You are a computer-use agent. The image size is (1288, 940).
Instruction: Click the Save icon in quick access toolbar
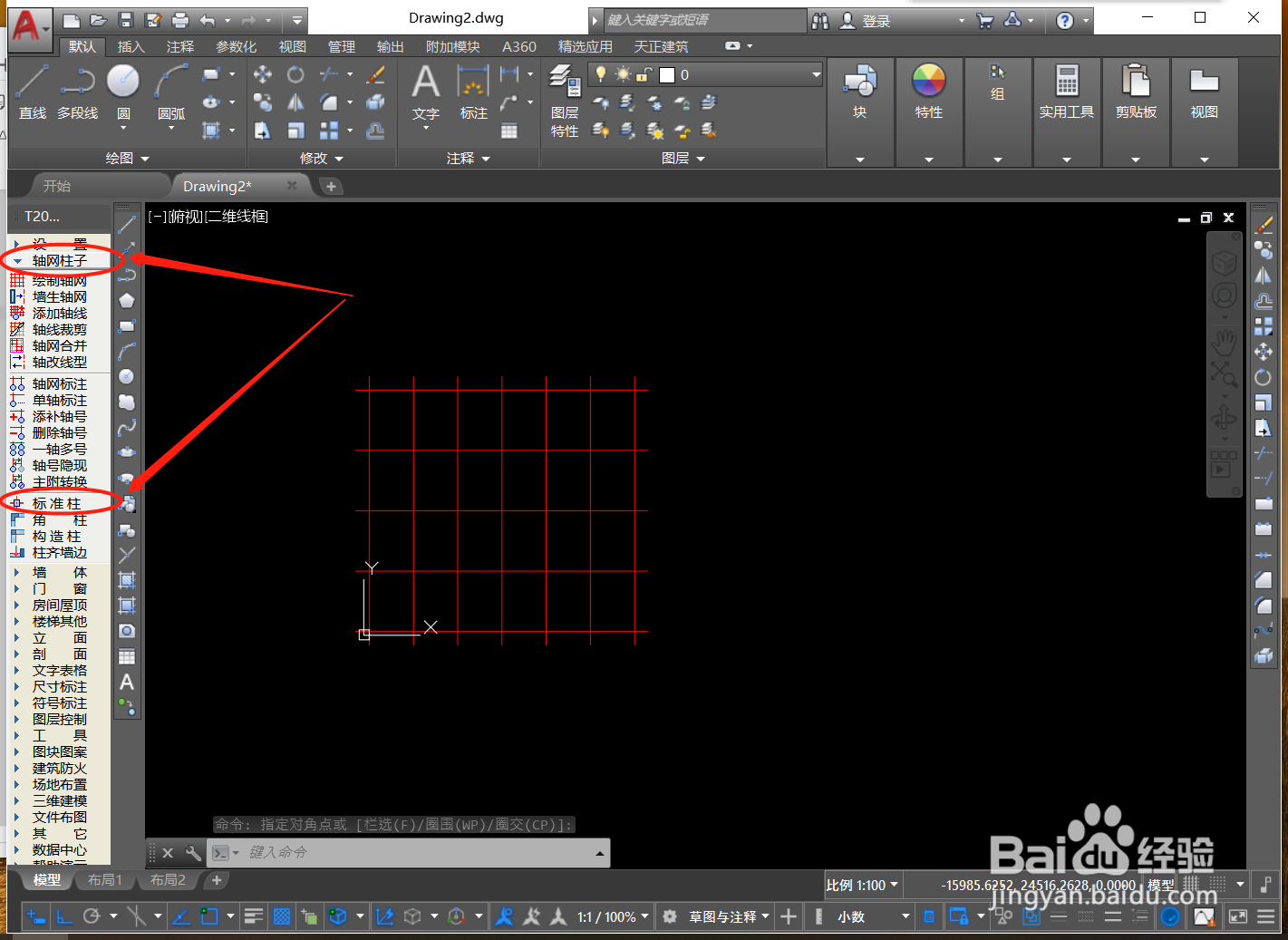coord(126,20)
